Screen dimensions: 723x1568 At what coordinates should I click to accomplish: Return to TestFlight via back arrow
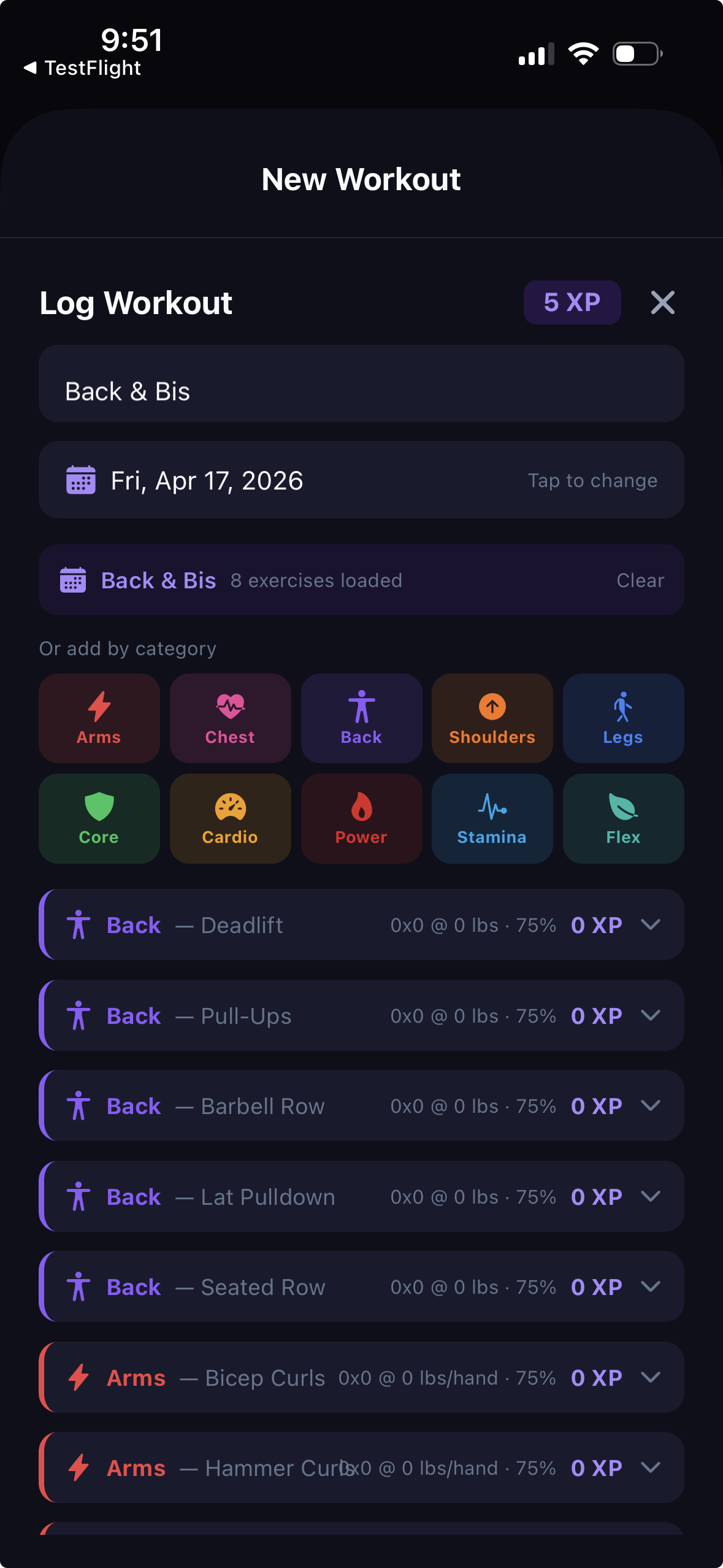point(82,67)
